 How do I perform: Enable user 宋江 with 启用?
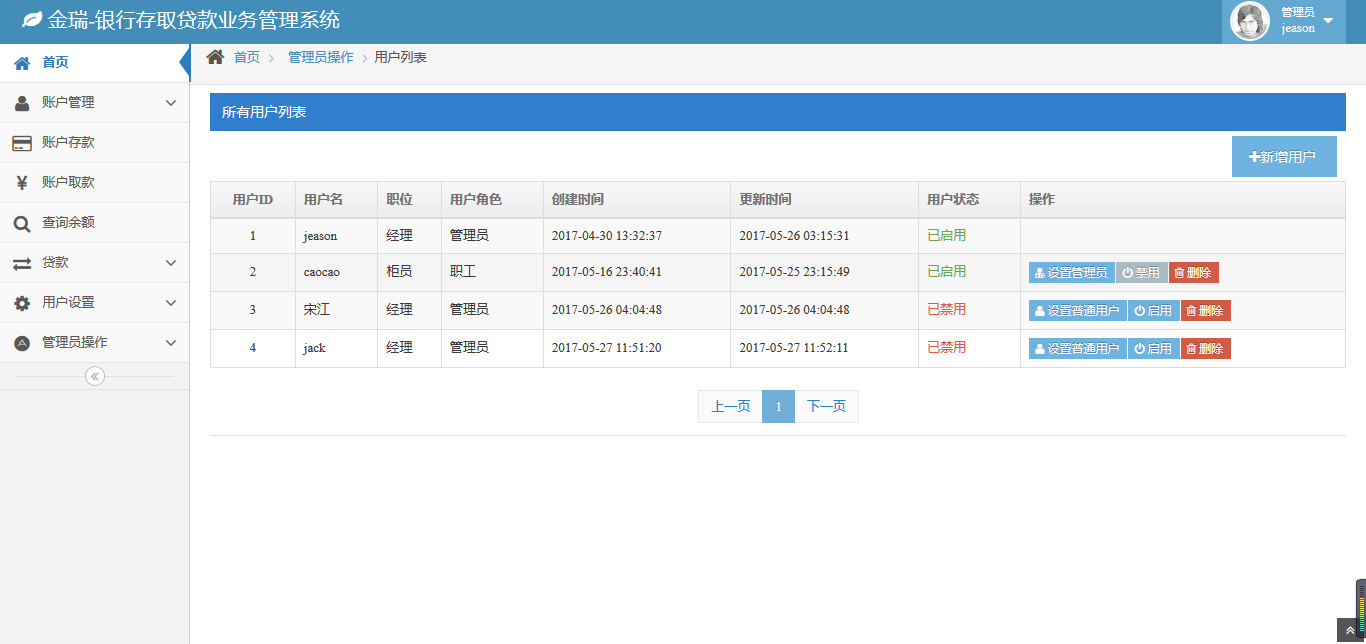point(1154,311)
